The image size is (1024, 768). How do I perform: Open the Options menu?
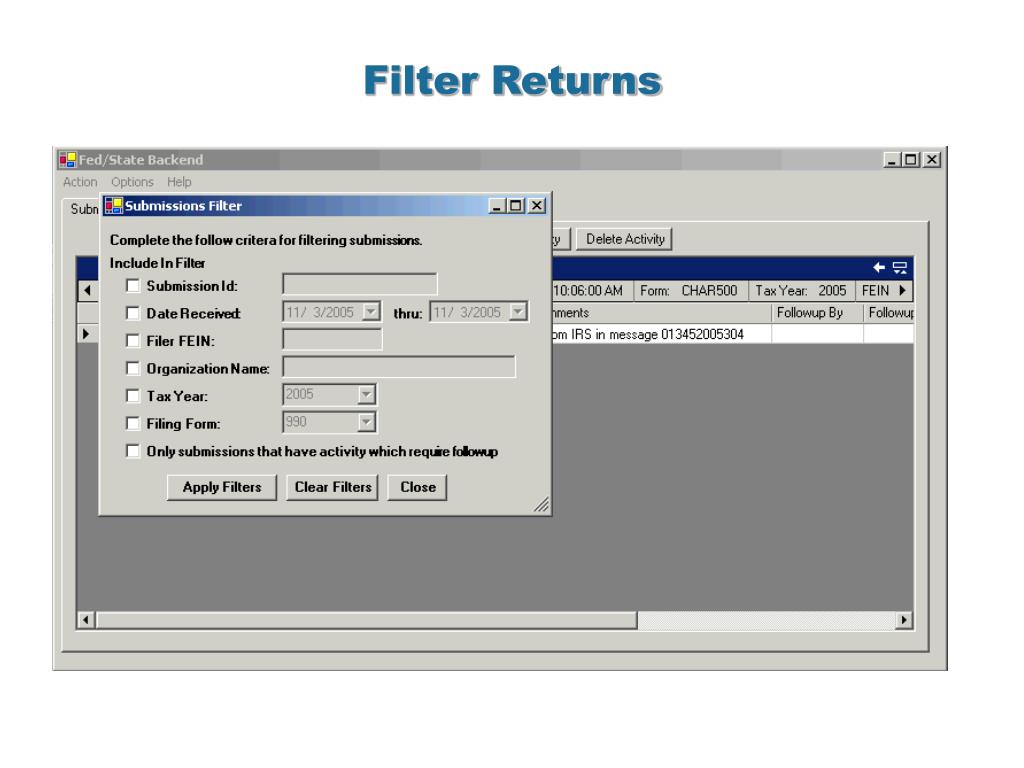tap(132, 182)
